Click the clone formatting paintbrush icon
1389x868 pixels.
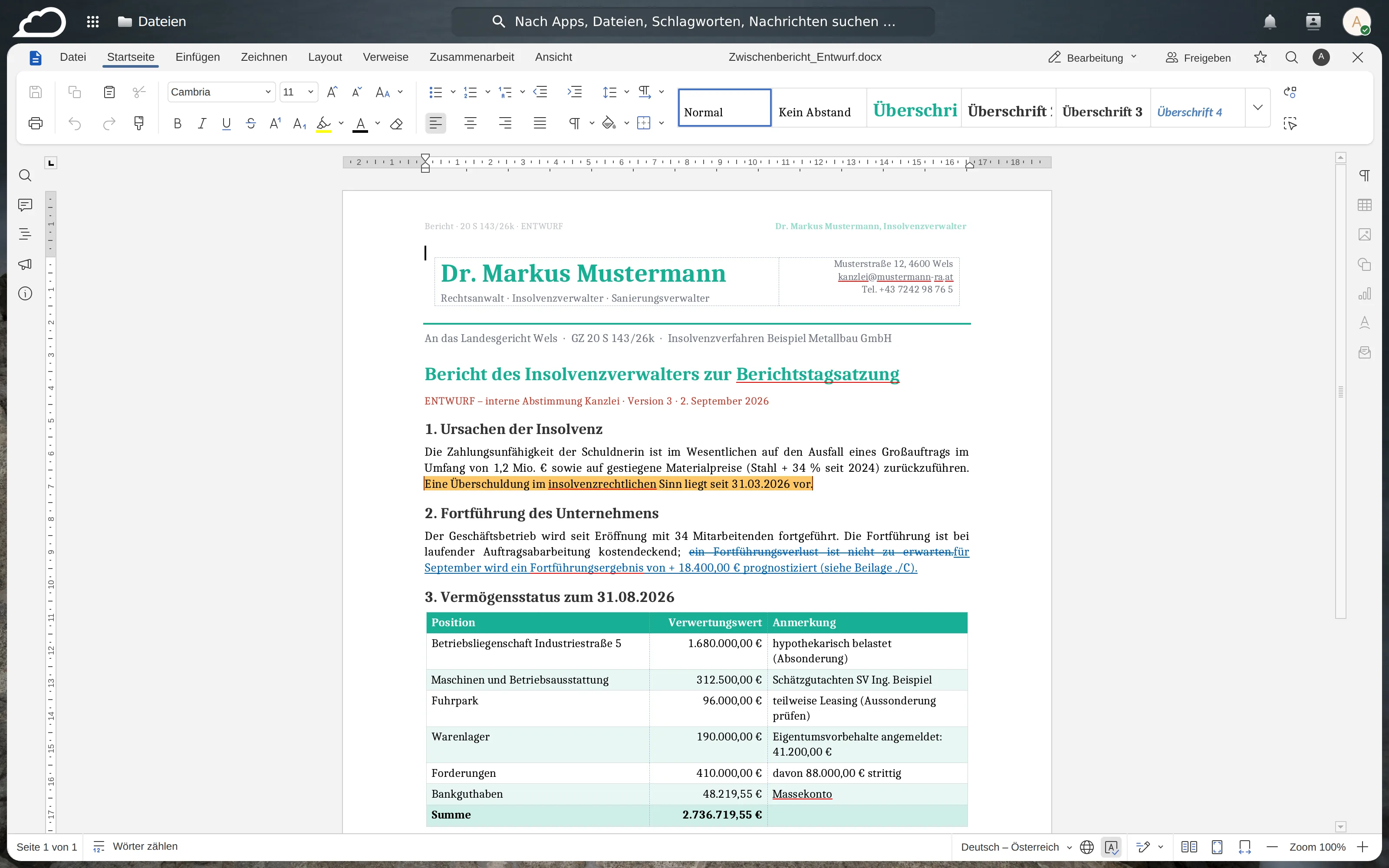tap(139, 123)
